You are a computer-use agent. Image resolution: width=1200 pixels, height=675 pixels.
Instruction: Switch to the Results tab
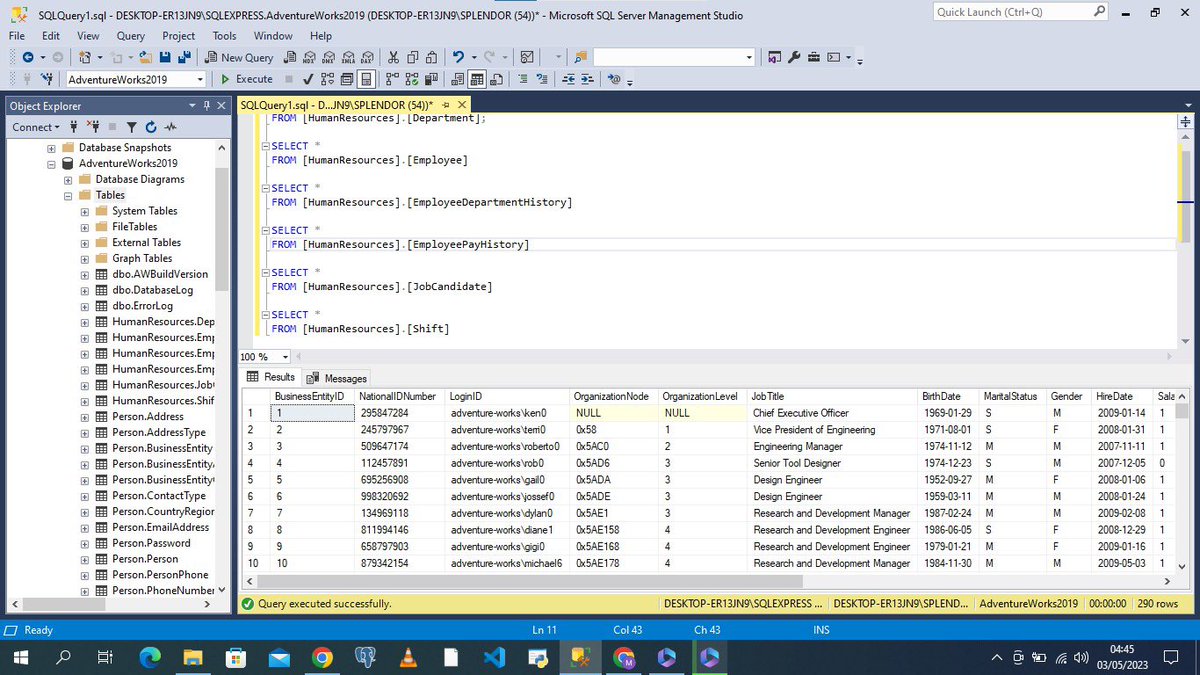click(271, 377)
